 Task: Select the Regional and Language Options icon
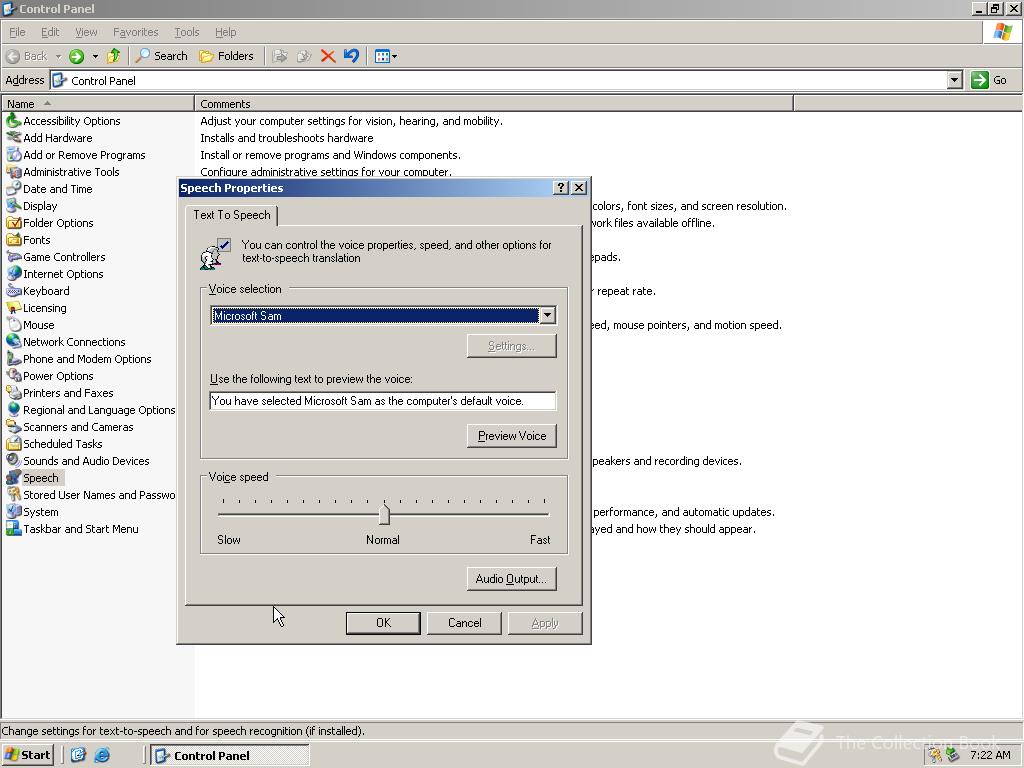(x=14, y=409)
